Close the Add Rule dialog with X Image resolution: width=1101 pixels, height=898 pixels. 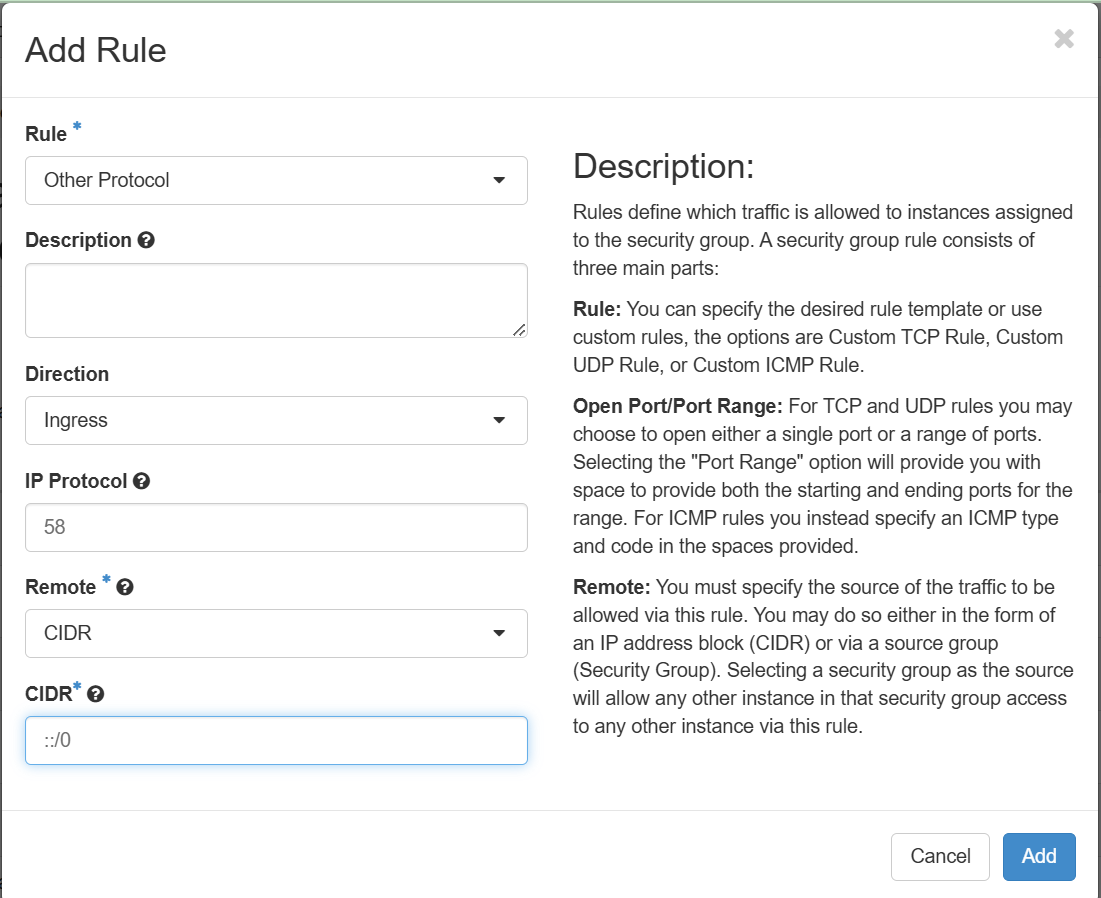(1064, 39)
